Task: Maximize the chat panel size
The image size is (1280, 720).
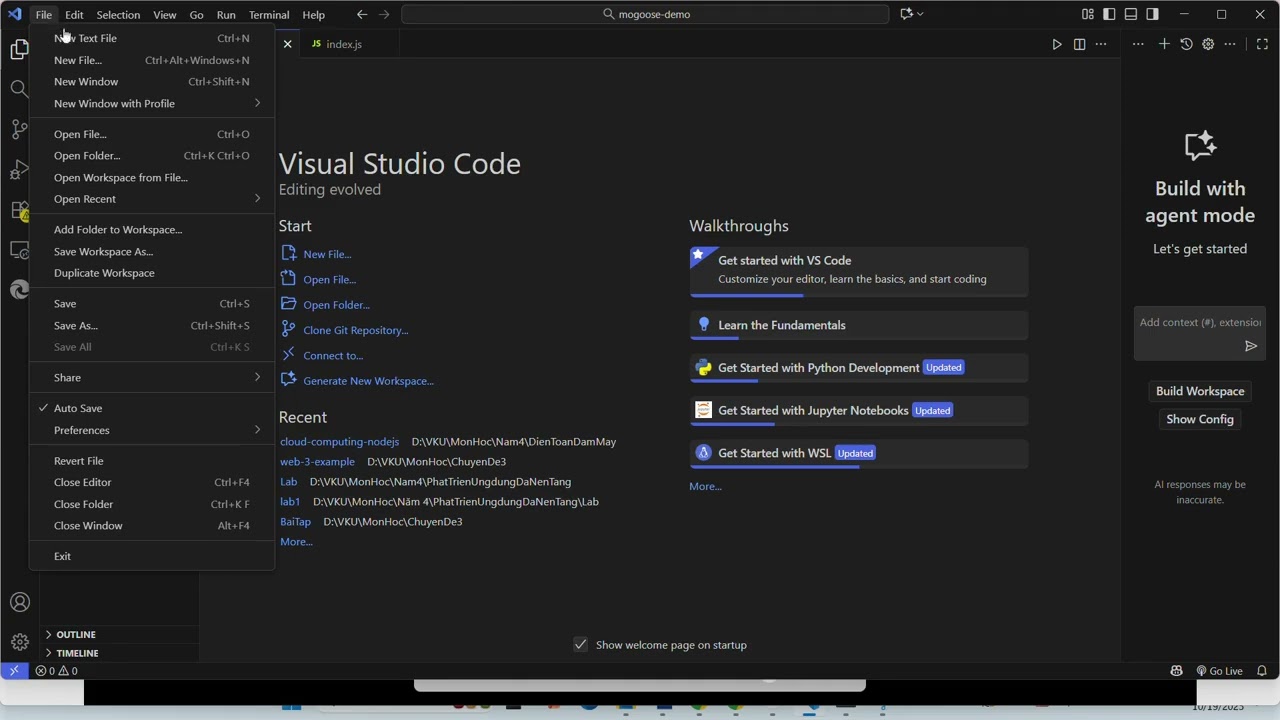Action: [x=1262, y=44]
